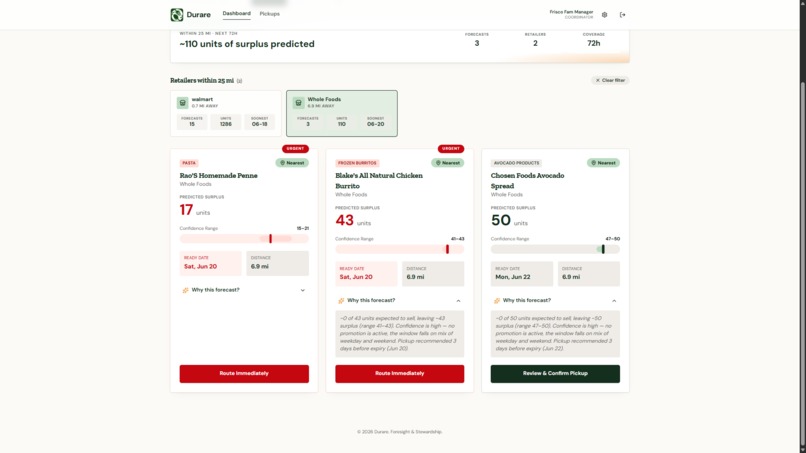806x453 pixels.
Task: Click Review & Confirm Pickup button
Action: [555, 374]
